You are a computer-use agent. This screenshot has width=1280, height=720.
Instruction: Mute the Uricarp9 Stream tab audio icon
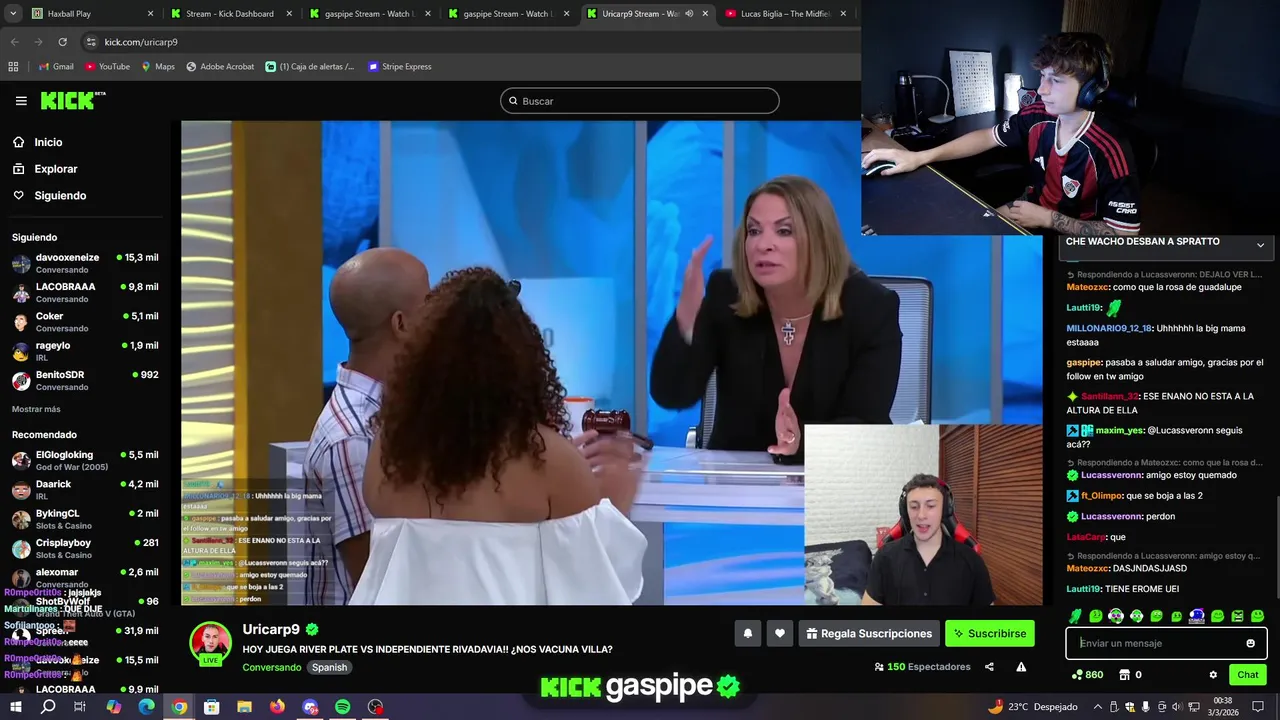[x=689, y=14]
